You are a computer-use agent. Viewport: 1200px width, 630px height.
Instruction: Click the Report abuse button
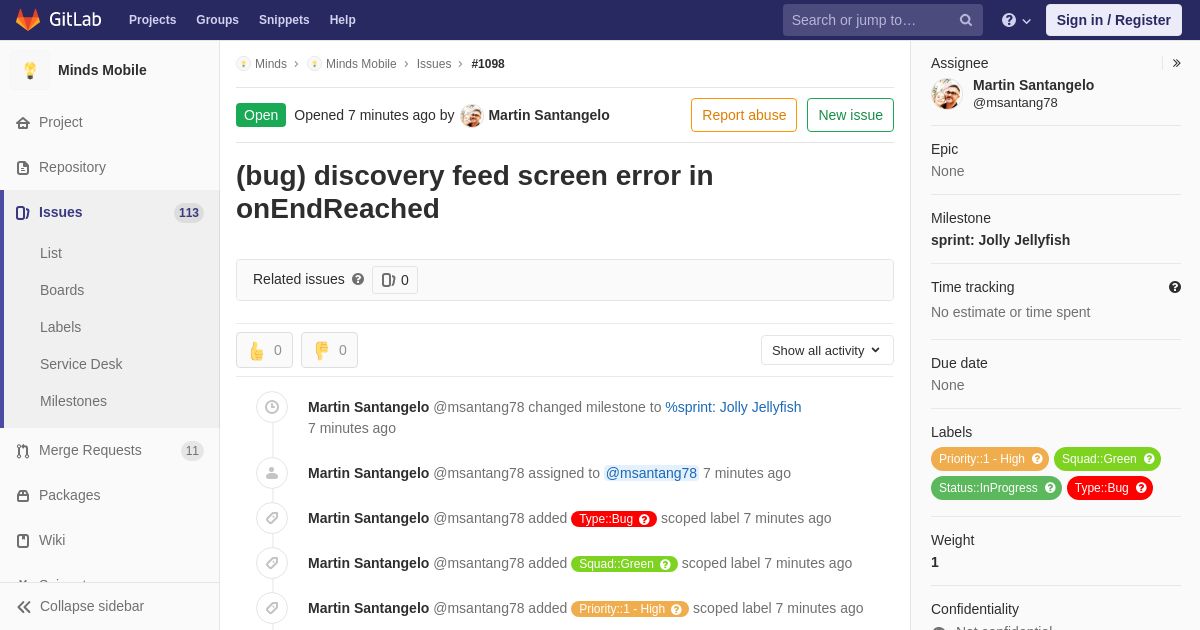point(744,115)
